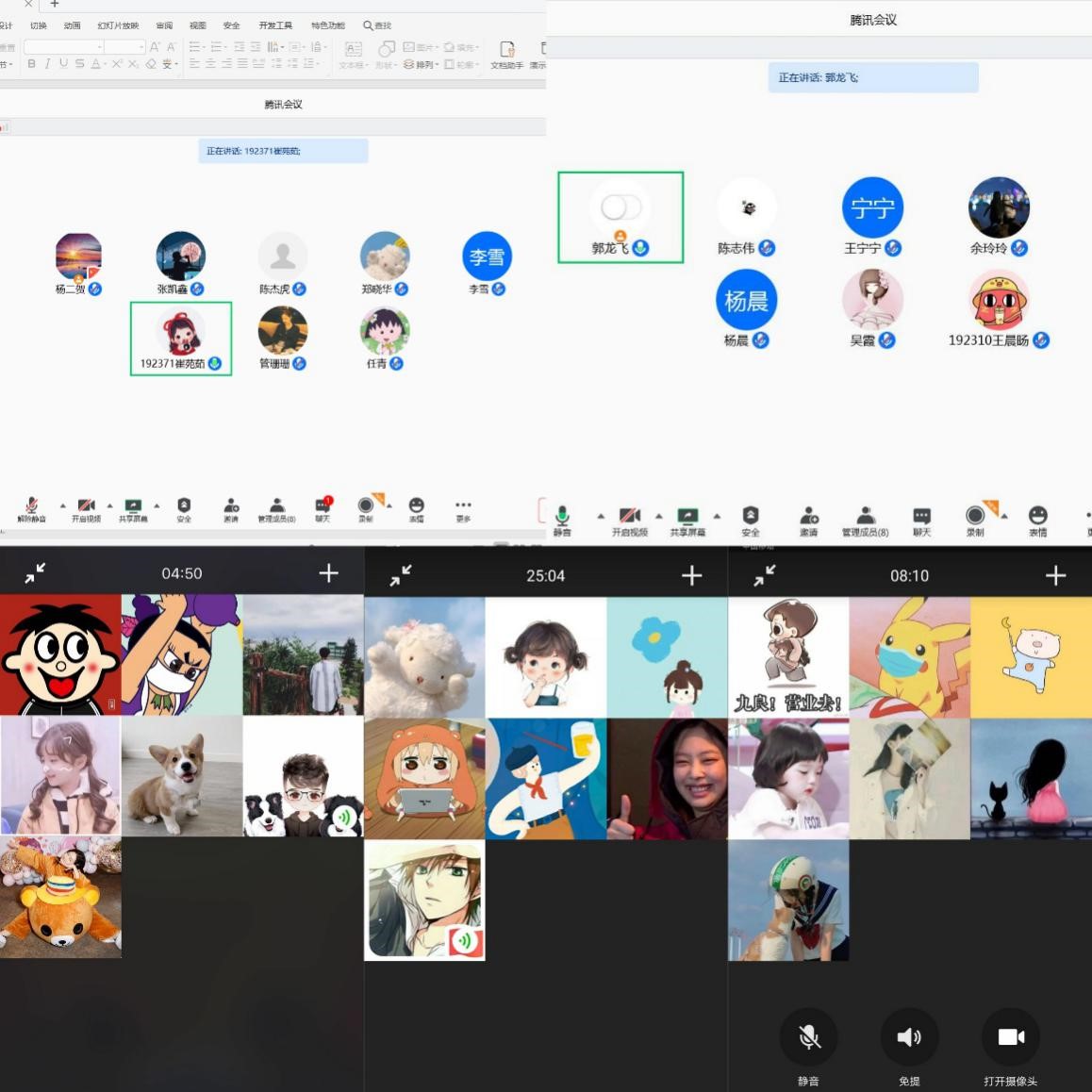Unmute the microphone in left meeting toolbar

(x=31, y=506)
